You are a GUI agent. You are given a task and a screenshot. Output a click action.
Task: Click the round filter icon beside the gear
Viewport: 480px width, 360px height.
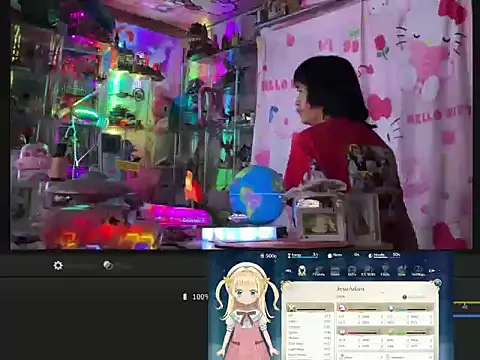point(108,265)
